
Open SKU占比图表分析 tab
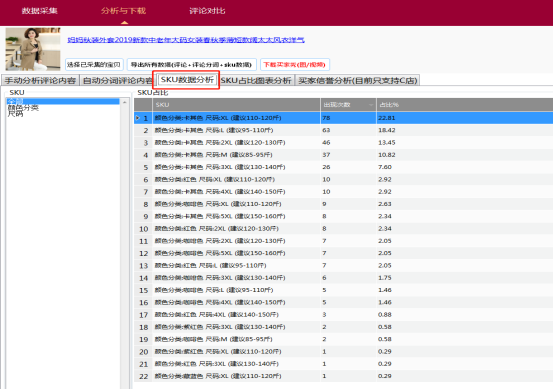[256, 81]
